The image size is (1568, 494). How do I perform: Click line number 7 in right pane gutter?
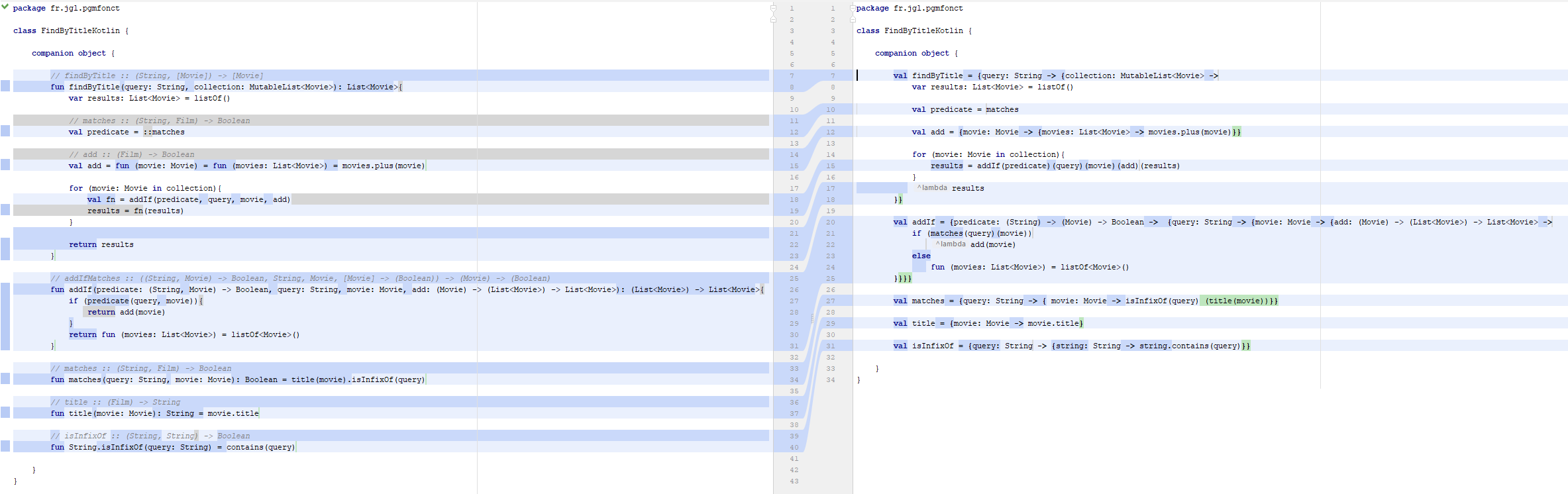point(833,75)
